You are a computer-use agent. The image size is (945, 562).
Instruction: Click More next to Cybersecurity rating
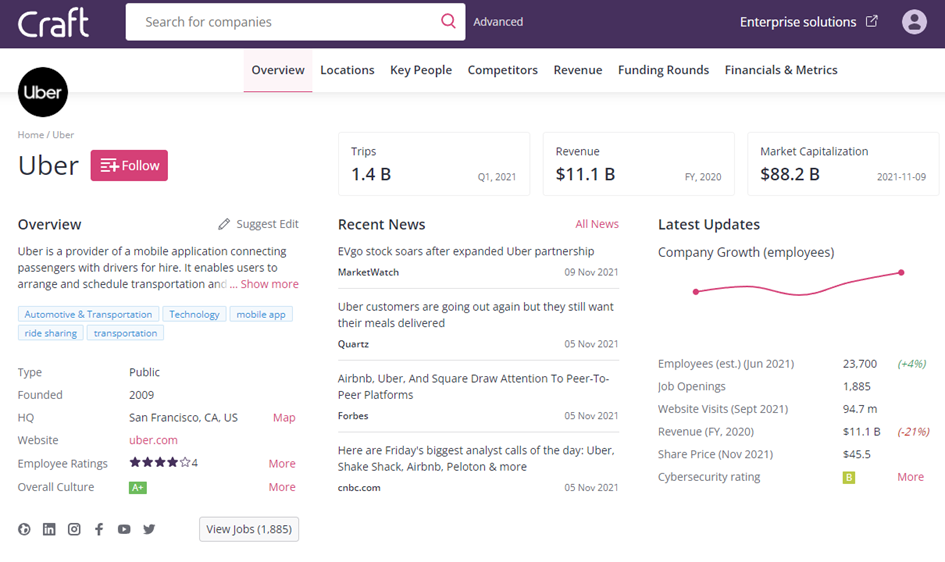[910, 477]
